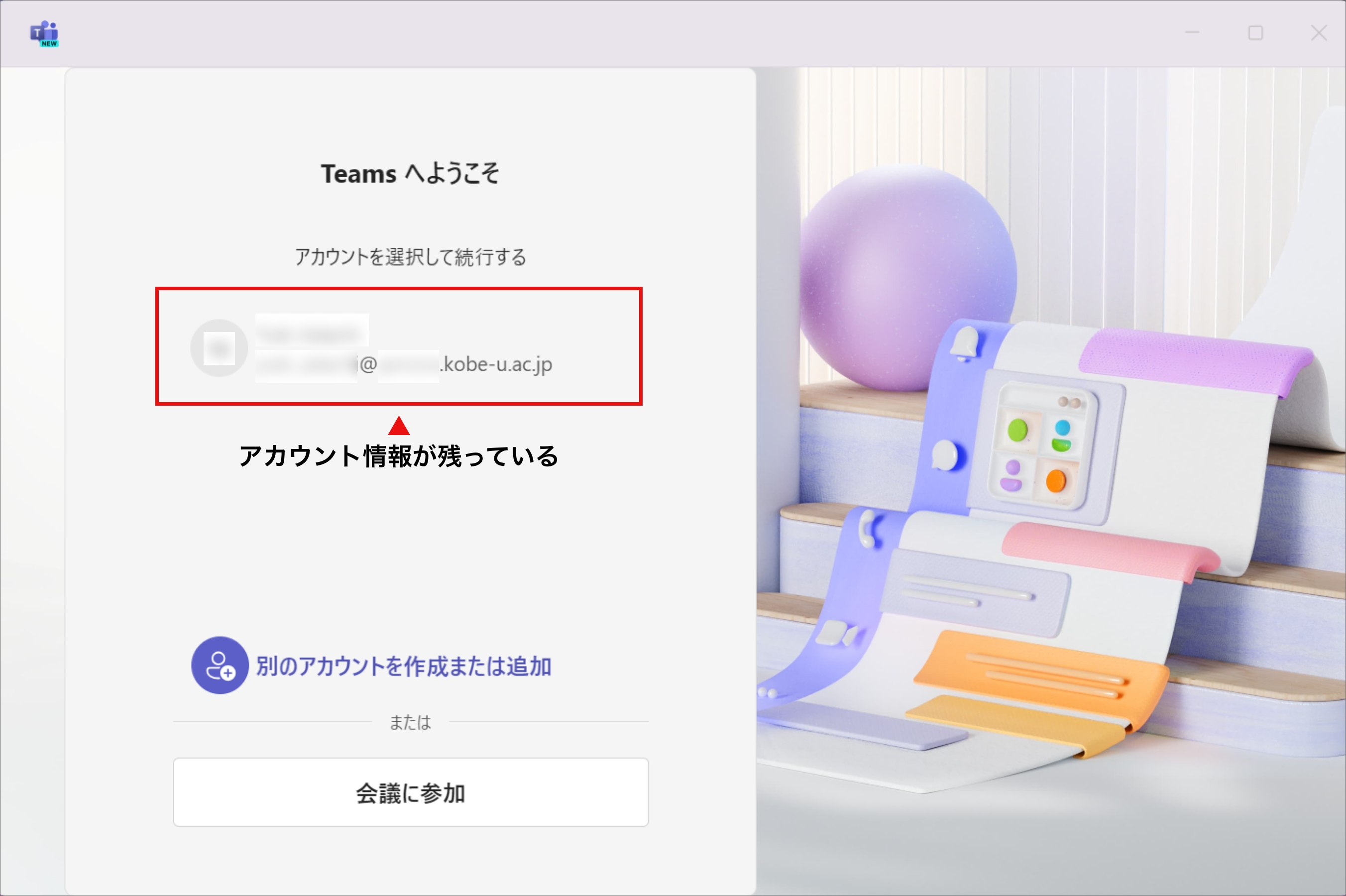Image resolution: width=1346 pixels, height=896 pixels.
Task: Select the saved kobe-u.ac.jp account
Action: tap(399, 346)
